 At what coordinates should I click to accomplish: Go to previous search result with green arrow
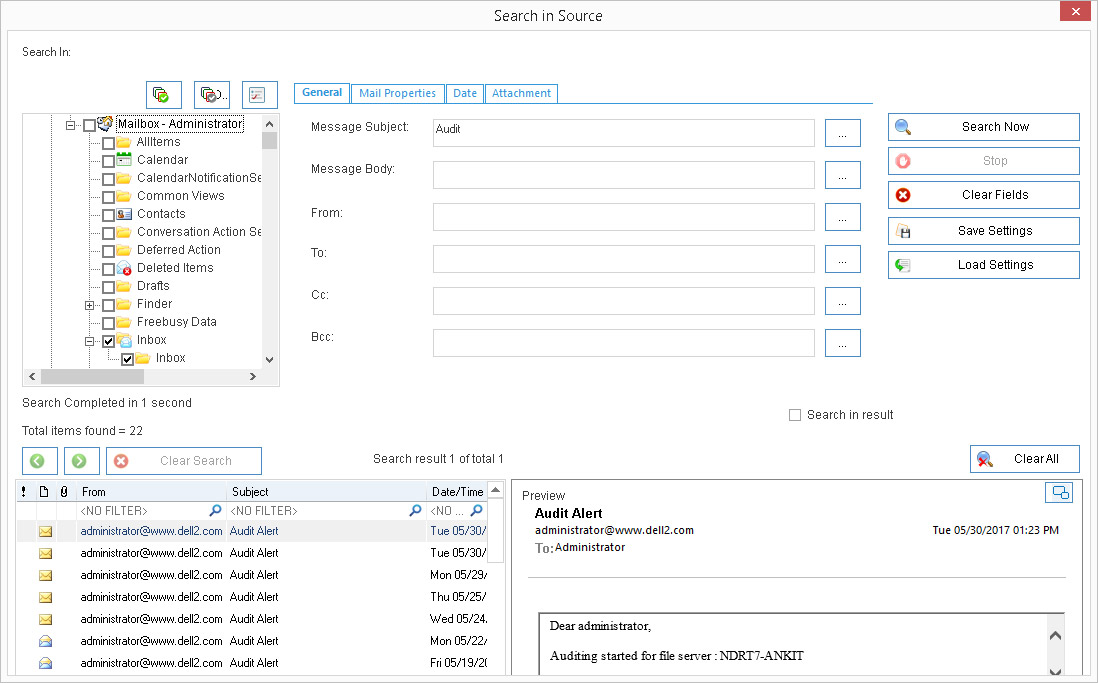tap(39, 461)
